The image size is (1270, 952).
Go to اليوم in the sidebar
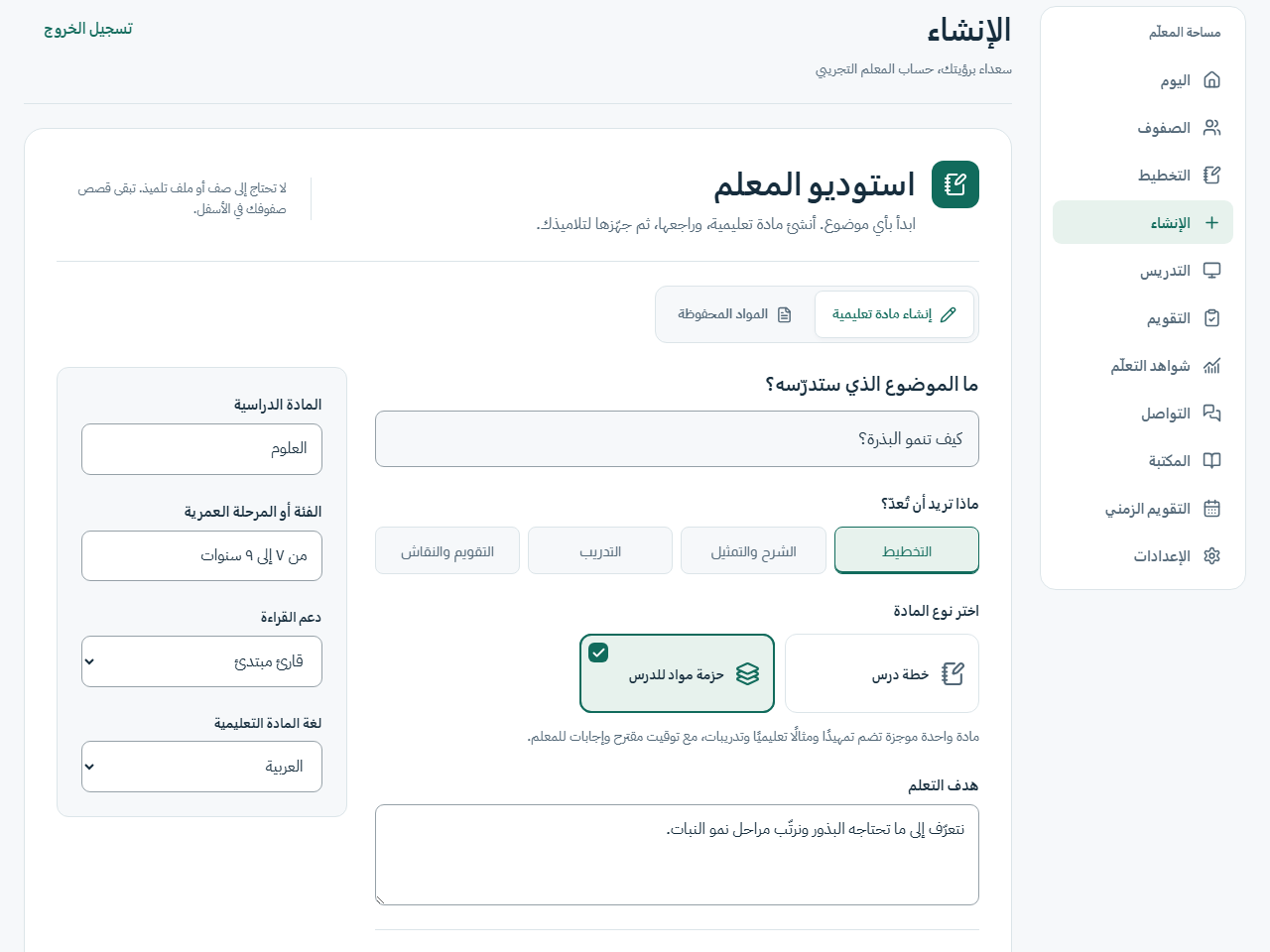(1143, 80)
